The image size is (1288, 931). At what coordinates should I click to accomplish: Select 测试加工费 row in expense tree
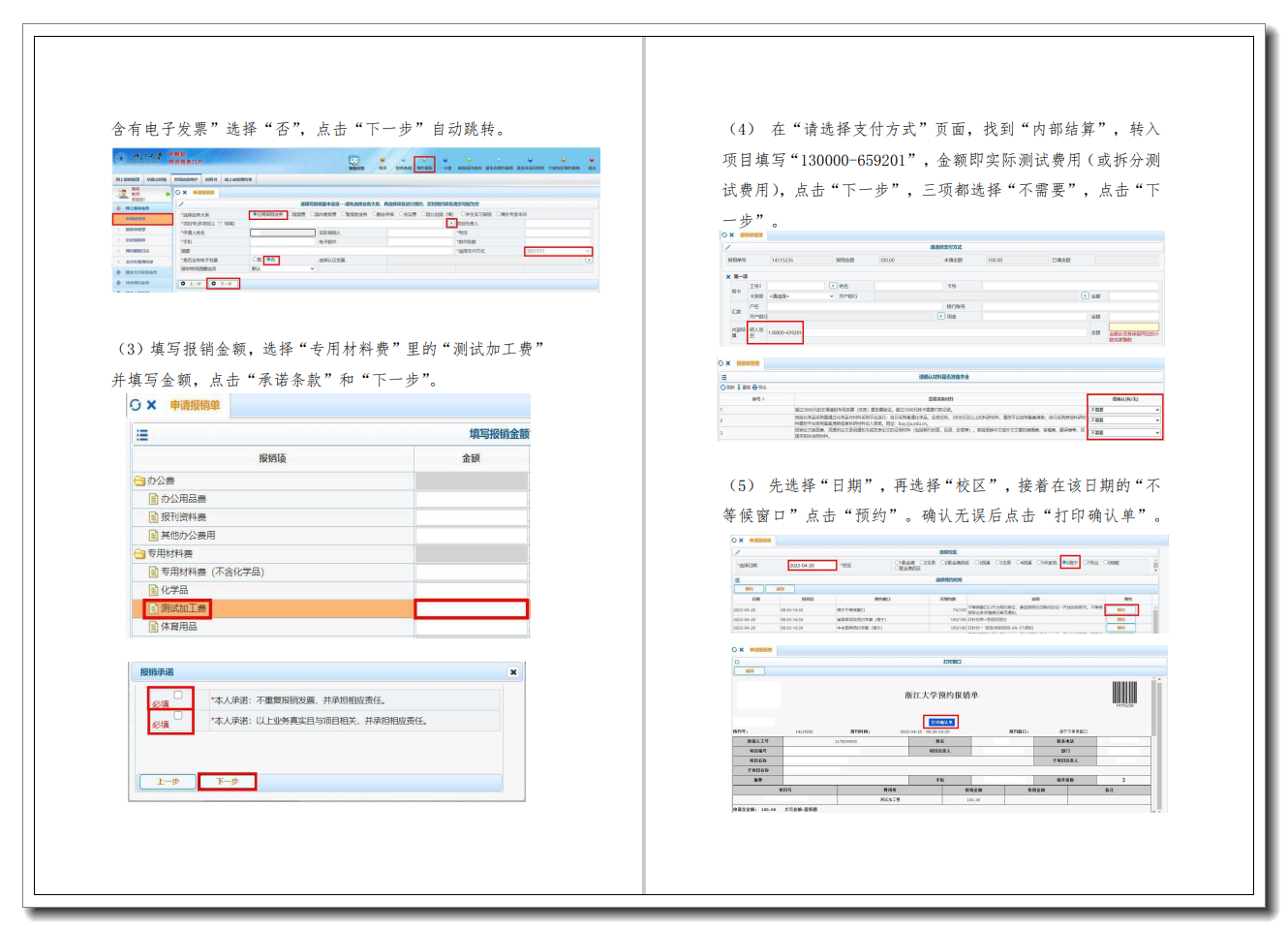tap(183, 608)
